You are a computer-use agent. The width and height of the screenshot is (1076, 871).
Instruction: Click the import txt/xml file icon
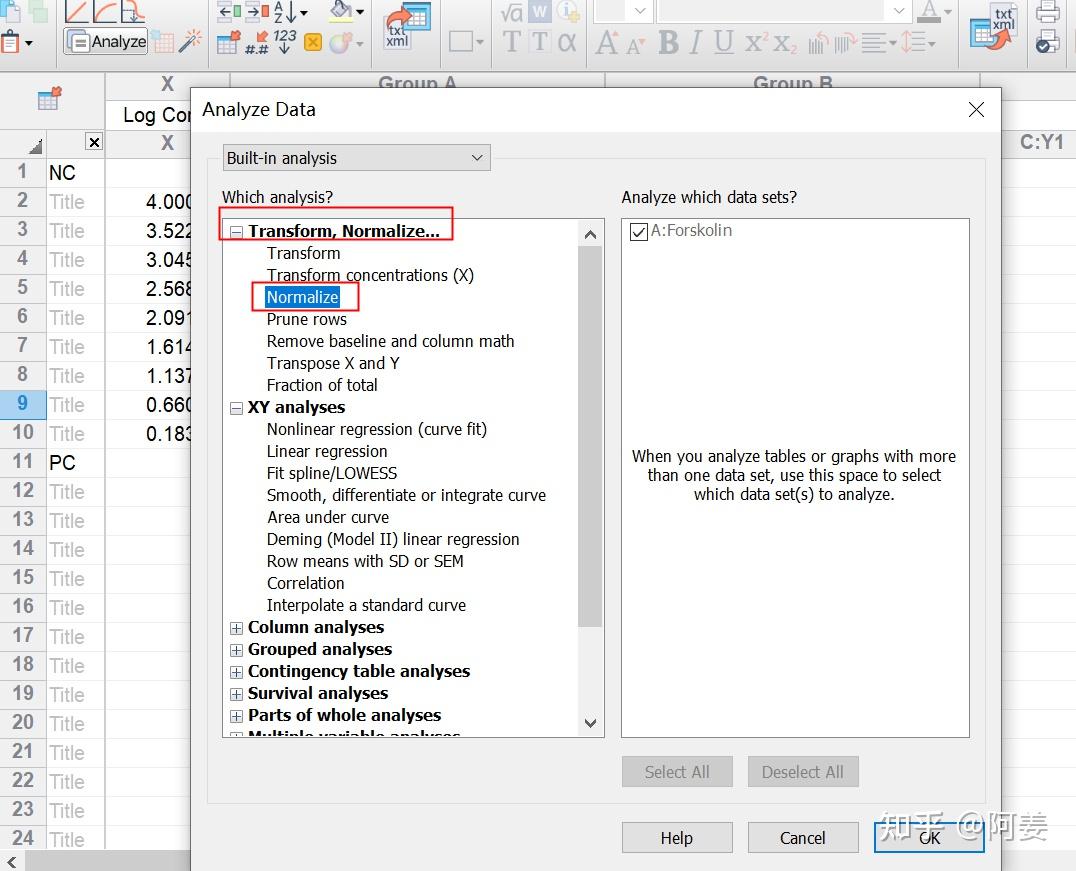[x=406, y=26]
